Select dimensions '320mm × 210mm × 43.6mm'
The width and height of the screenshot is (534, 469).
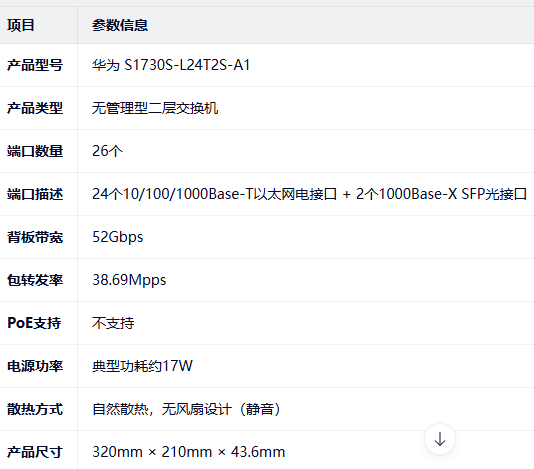coord(189,452)
